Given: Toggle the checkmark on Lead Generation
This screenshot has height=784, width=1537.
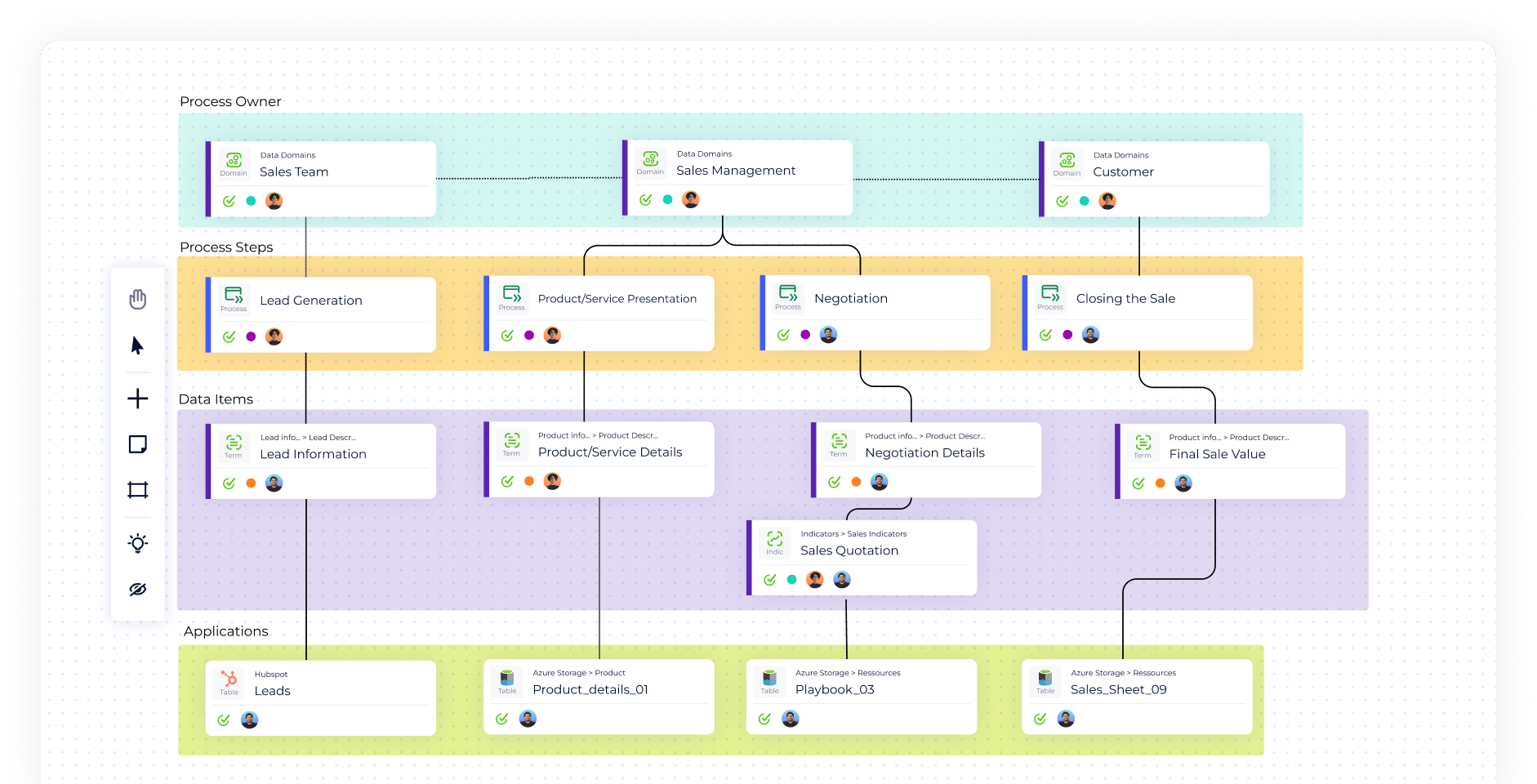Looking at the screenshot, I should 229,336.
